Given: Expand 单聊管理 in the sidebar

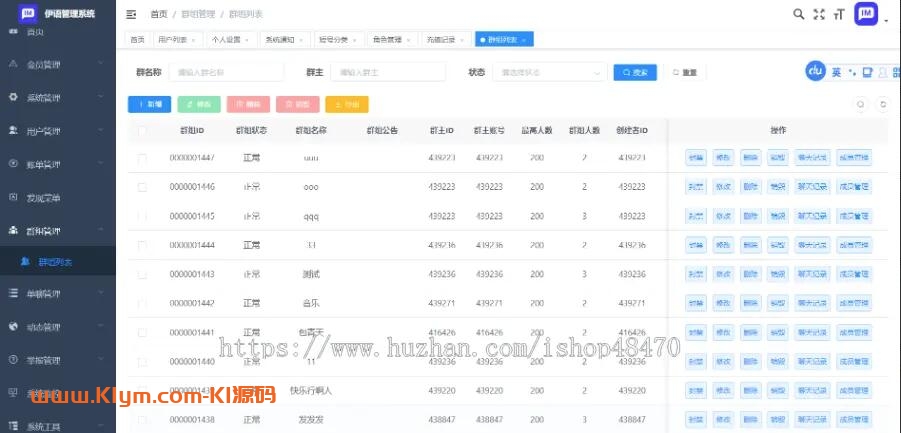Looking at the screenshot, I should [57, 293].
